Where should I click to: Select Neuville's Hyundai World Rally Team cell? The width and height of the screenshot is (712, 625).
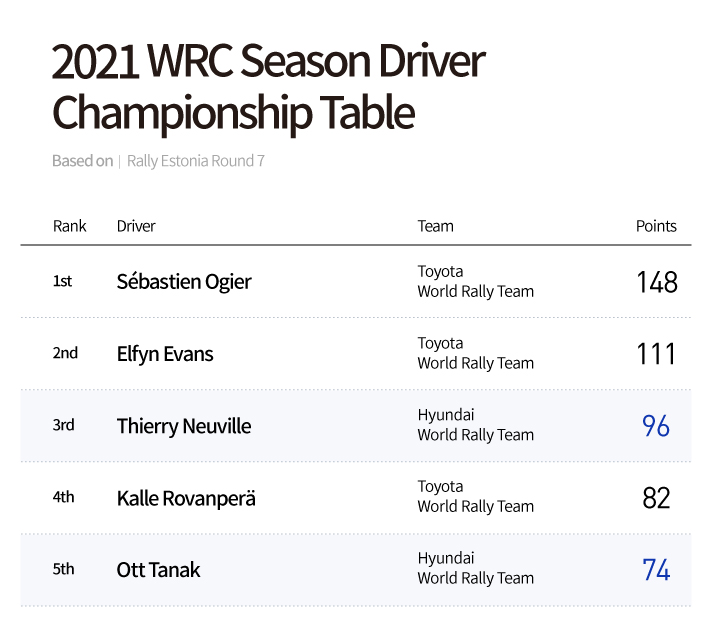(475, 425)
